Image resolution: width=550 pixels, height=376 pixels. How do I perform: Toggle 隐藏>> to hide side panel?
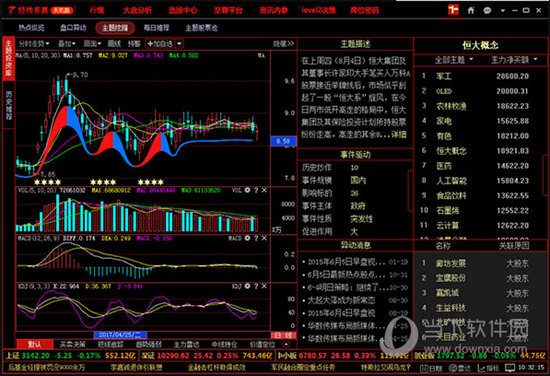tap(283, 44)
